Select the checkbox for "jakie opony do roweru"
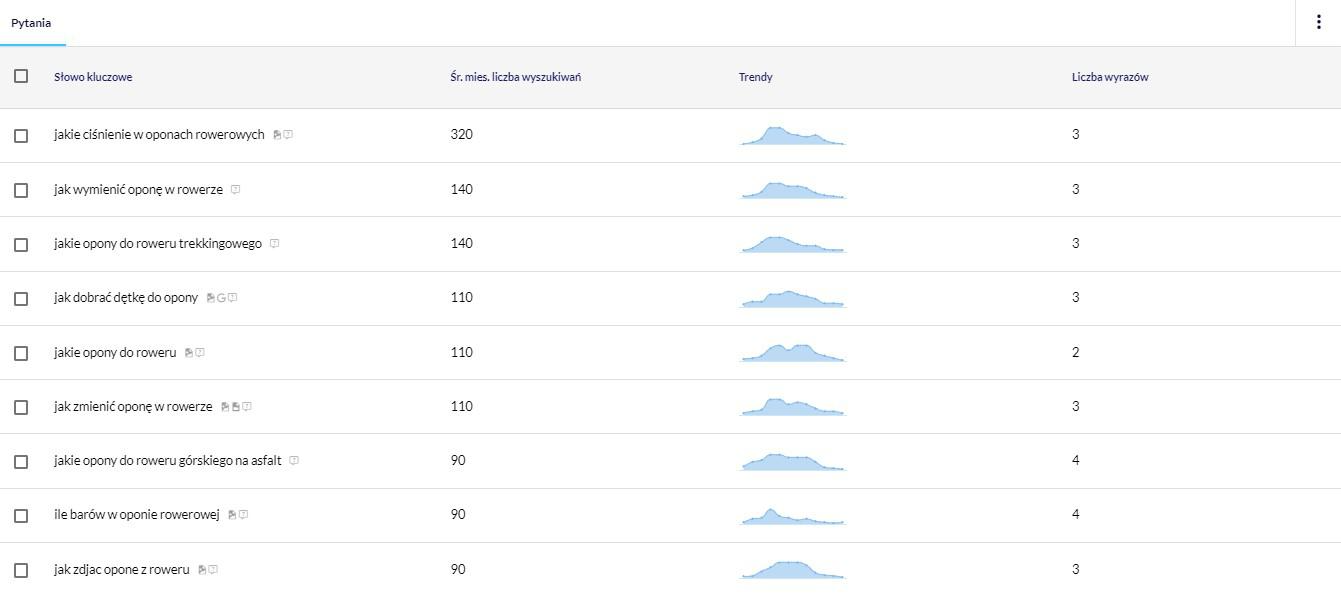 tap(21, 353)
